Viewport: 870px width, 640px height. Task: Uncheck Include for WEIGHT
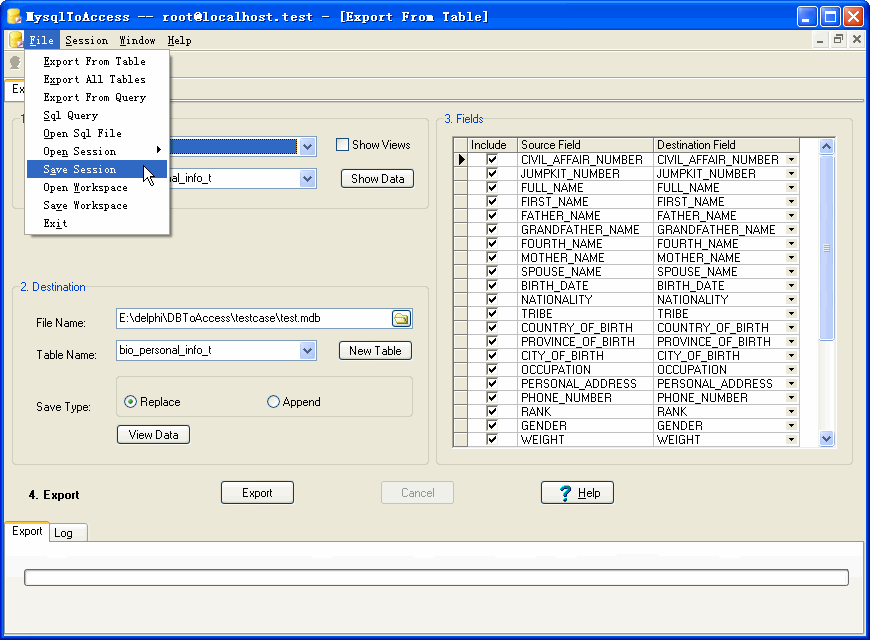[492, 439]
